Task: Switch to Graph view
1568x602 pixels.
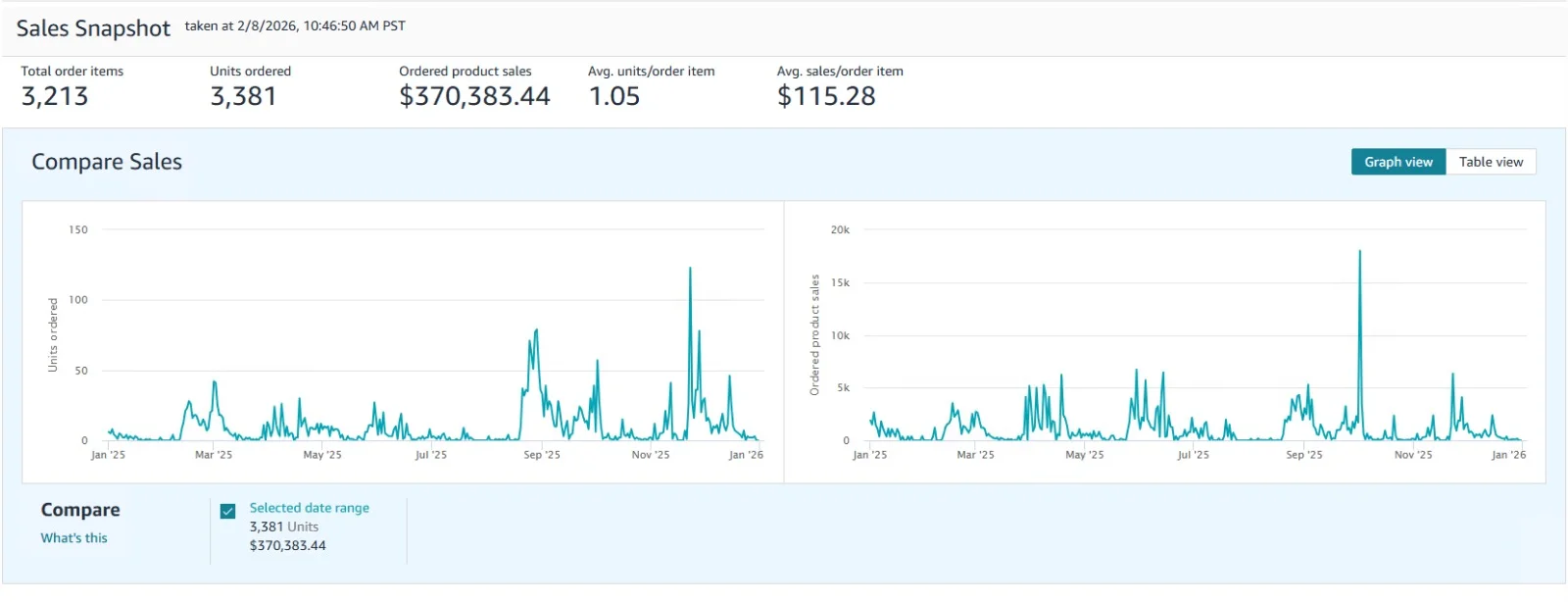Action: [1397, 162]
